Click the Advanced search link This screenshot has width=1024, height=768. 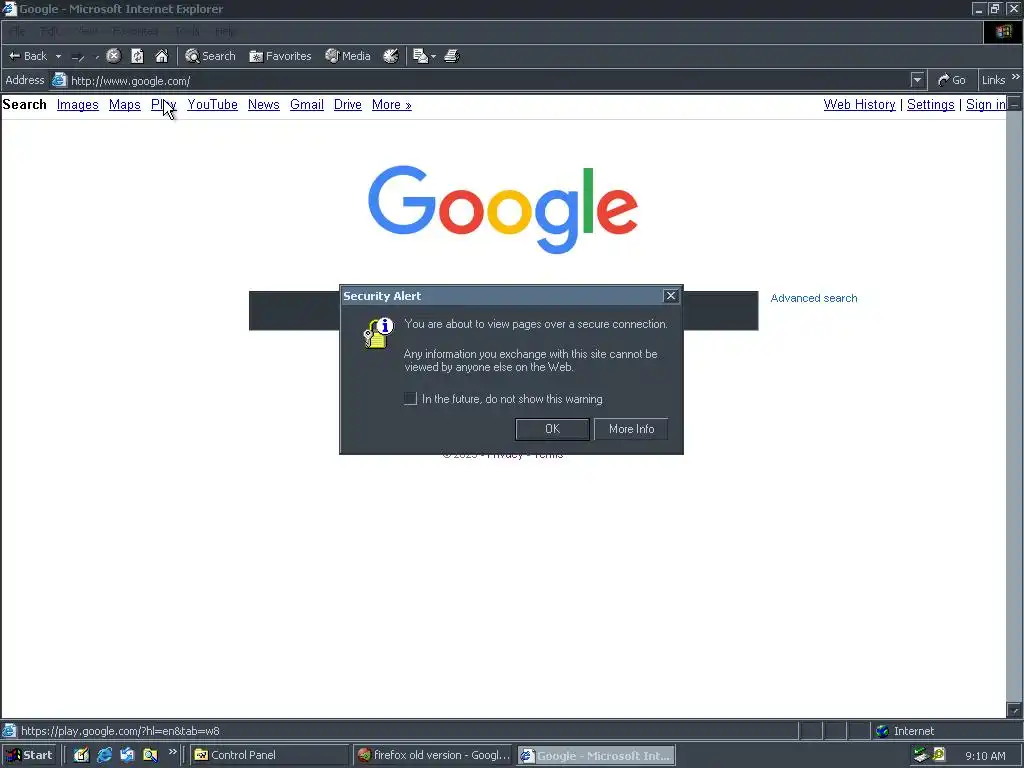(814, 298)
